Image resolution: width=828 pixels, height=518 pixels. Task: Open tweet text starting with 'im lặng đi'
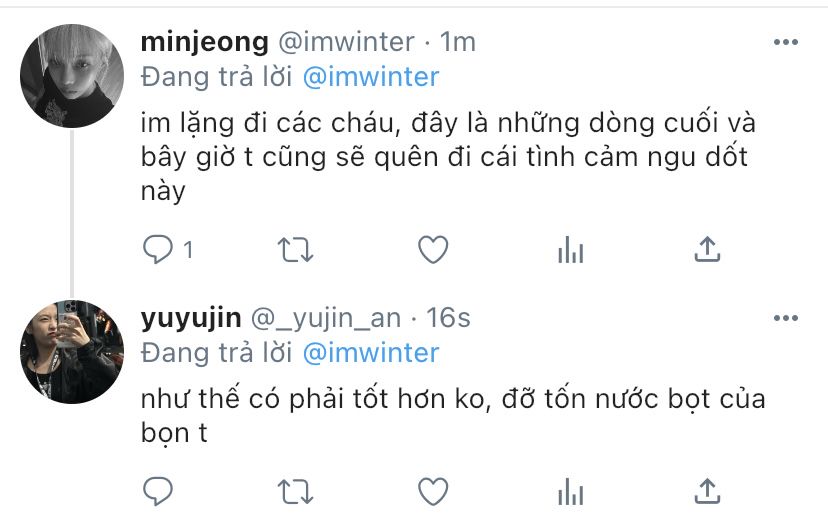(448, 157)
